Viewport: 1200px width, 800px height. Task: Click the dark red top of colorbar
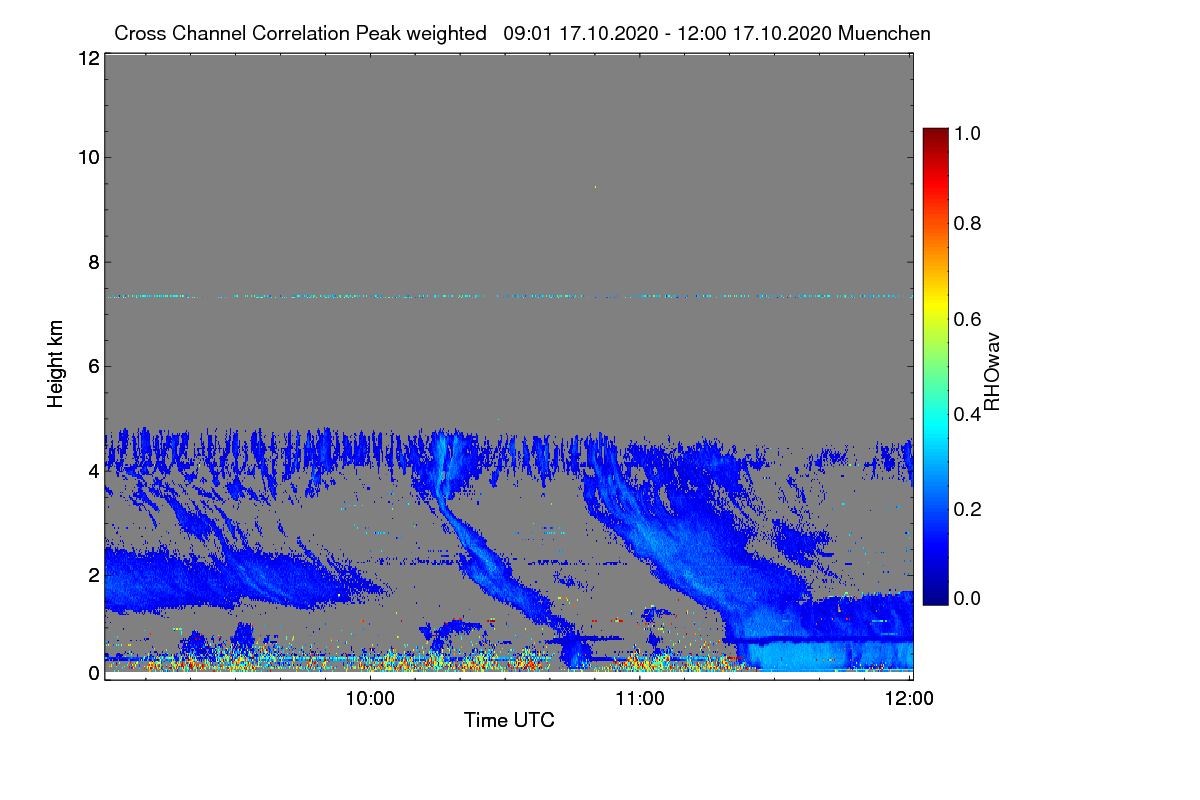click(934, 135)
